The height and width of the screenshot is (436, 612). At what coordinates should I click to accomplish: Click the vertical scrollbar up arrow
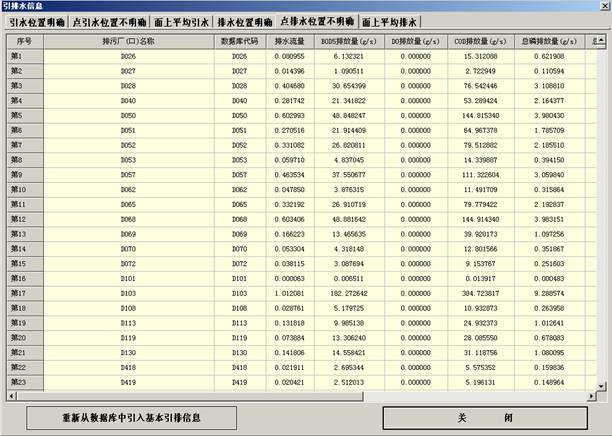(603, 41)
